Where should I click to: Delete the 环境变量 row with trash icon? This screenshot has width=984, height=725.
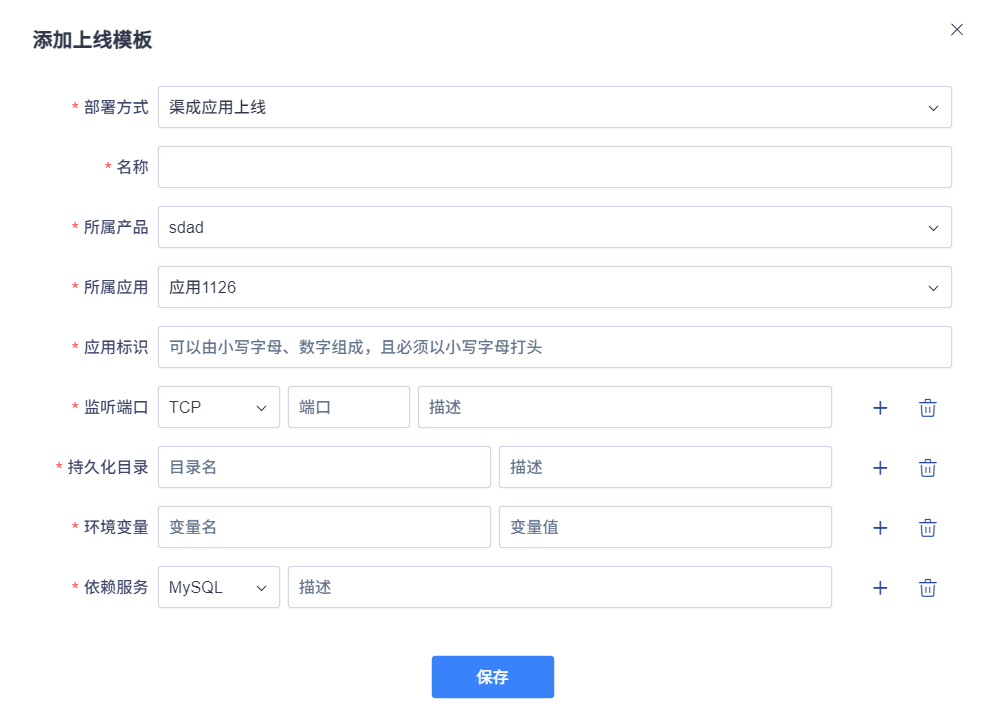[928, 528]
